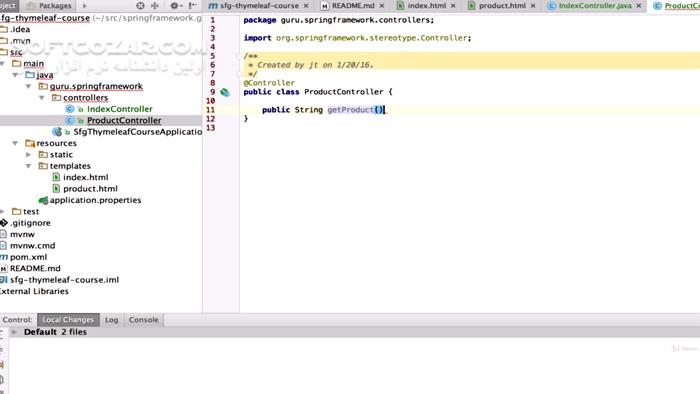Switch to the Console tab
This screenshot has height=394, width=700.
click(144, 320)
